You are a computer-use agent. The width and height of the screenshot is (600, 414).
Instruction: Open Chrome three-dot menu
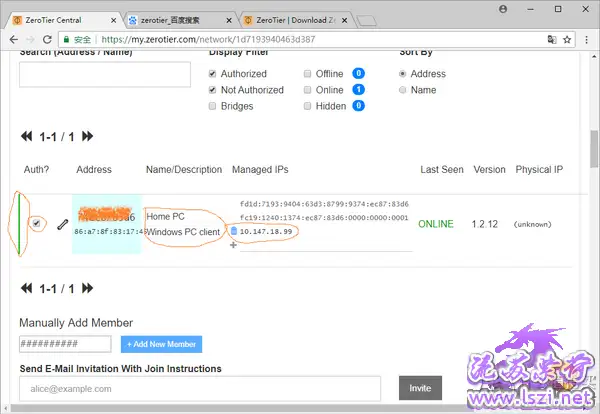(x=586, y=39)
